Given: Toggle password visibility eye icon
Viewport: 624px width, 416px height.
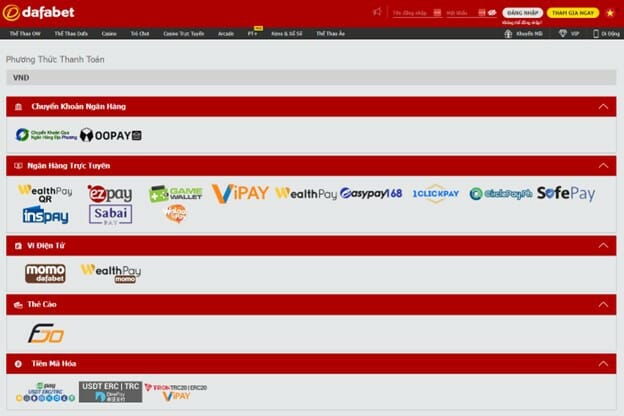Looking at the screenshot, I should (492, 13).
